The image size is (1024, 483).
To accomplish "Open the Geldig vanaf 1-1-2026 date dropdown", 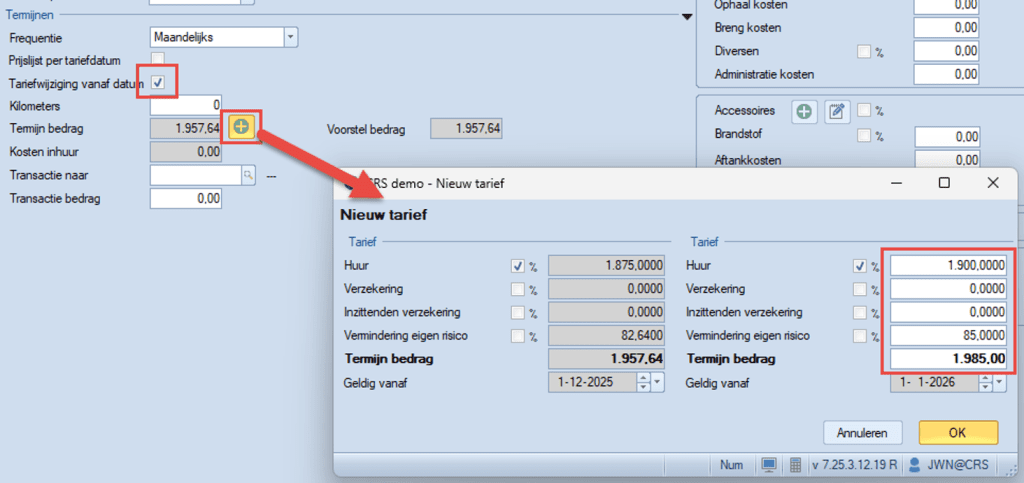I will click(998, 382).
